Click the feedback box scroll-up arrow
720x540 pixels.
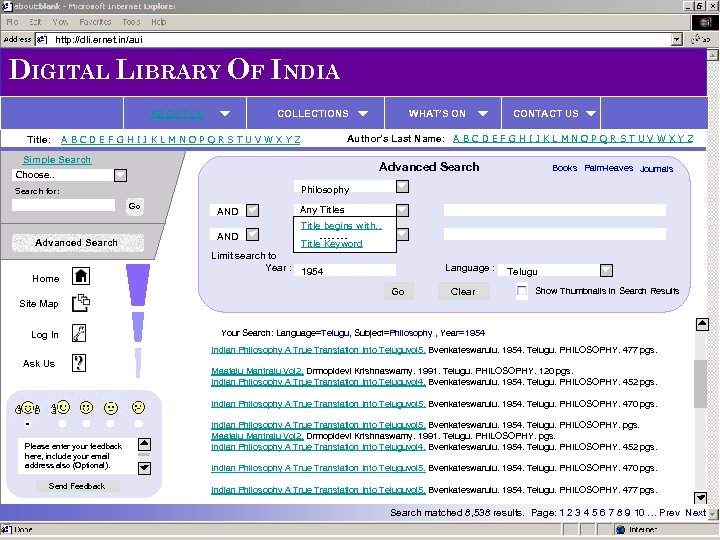point(144,444)
